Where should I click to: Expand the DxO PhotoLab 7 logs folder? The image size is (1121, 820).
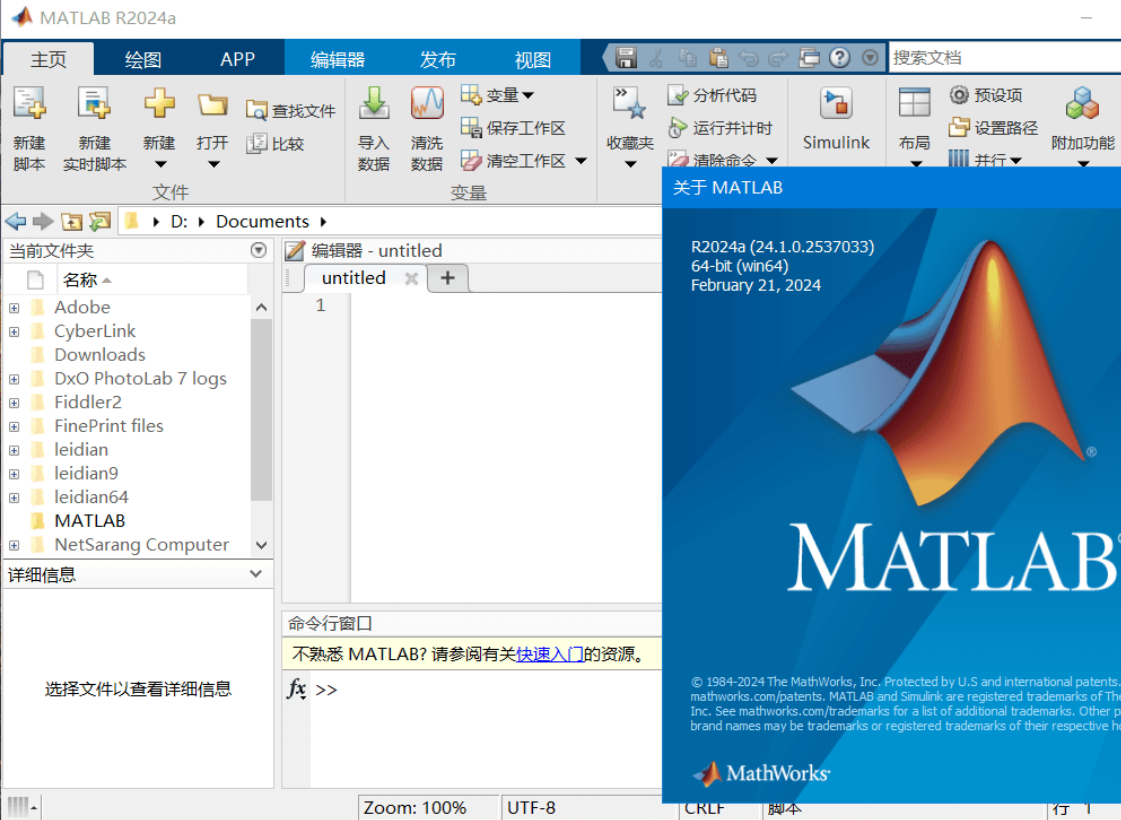(14, 379)
